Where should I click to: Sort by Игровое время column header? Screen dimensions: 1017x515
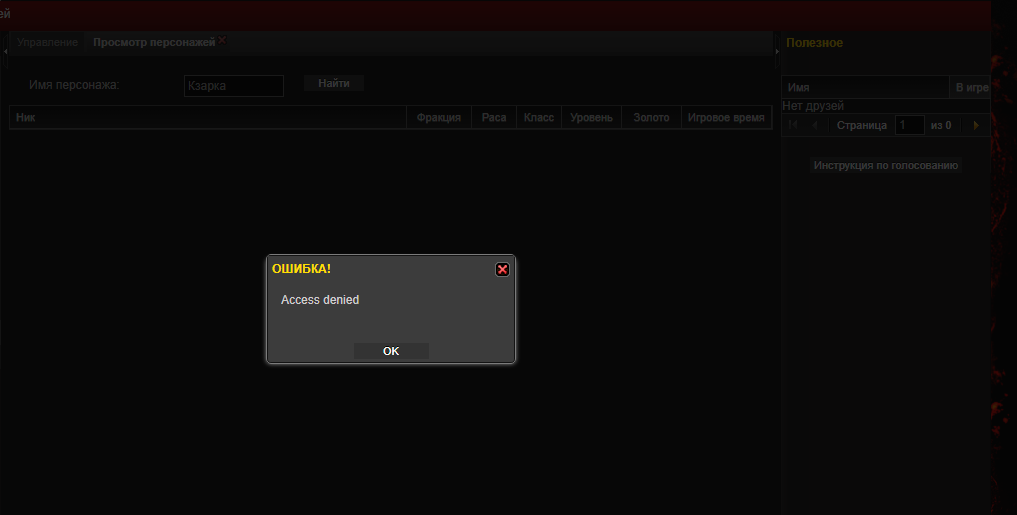726,118
